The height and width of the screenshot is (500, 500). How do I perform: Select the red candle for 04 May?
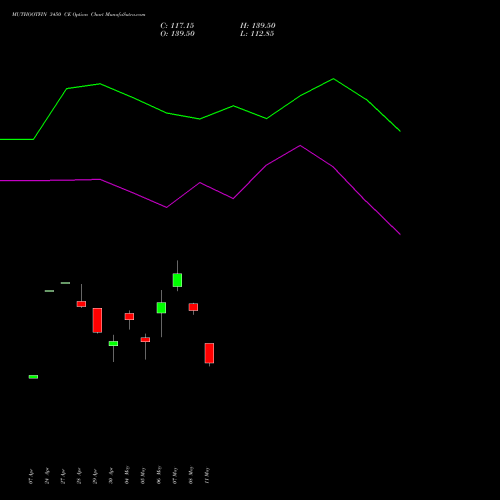129,316
